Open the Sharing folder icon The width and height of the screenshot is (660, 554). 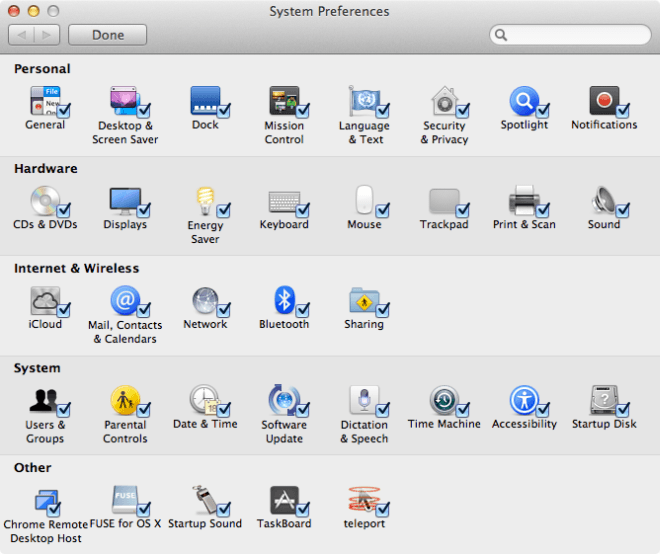364,300
